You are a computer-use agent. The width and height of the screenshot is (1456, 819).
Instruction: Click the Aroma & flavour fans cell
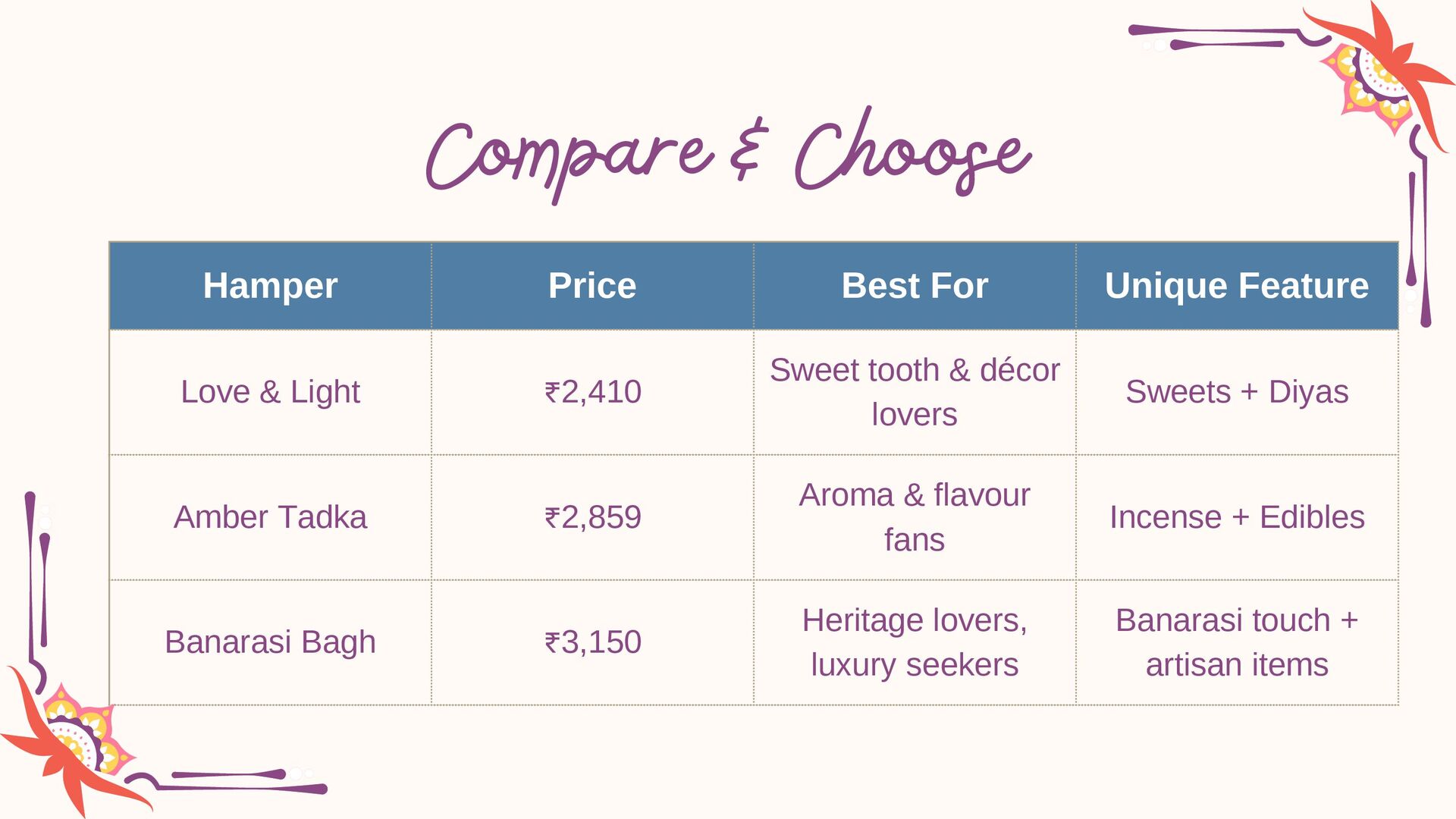915,517
